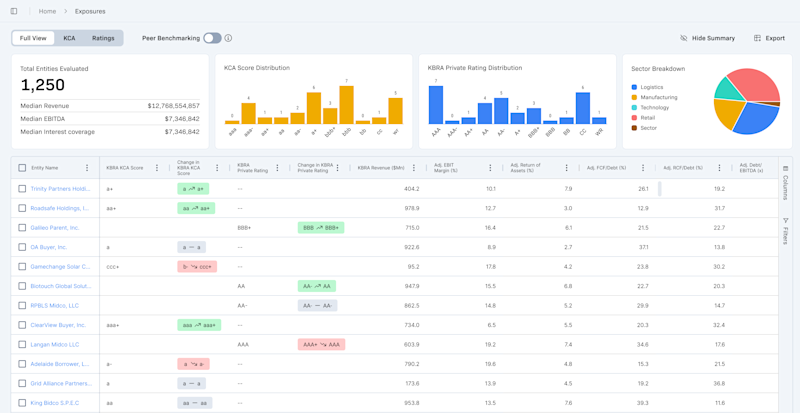Open KBRA Private Rating column menu
Image resolution: width=800 pixels, height=413 pixels.
point(277,168)
